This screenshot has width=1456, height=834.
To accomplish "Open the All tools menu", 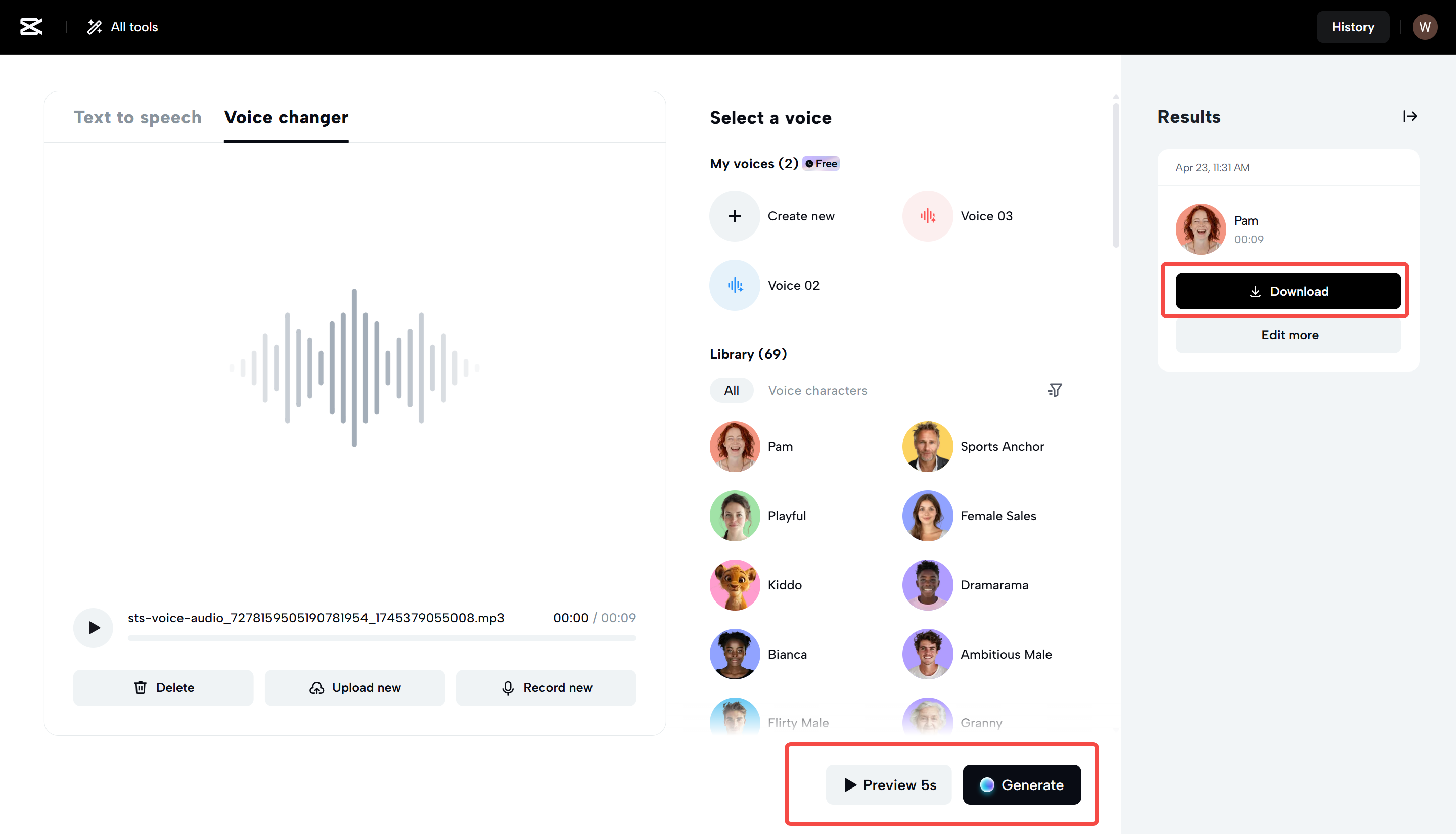I will (x=122, y=27).
